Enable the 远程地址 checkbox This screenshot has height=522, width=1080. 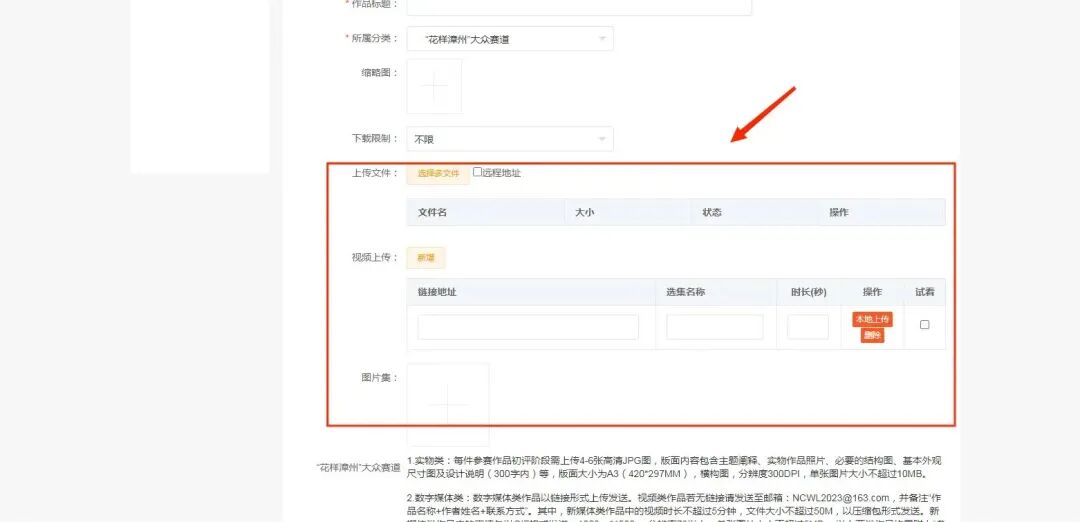tap(477, 172)
